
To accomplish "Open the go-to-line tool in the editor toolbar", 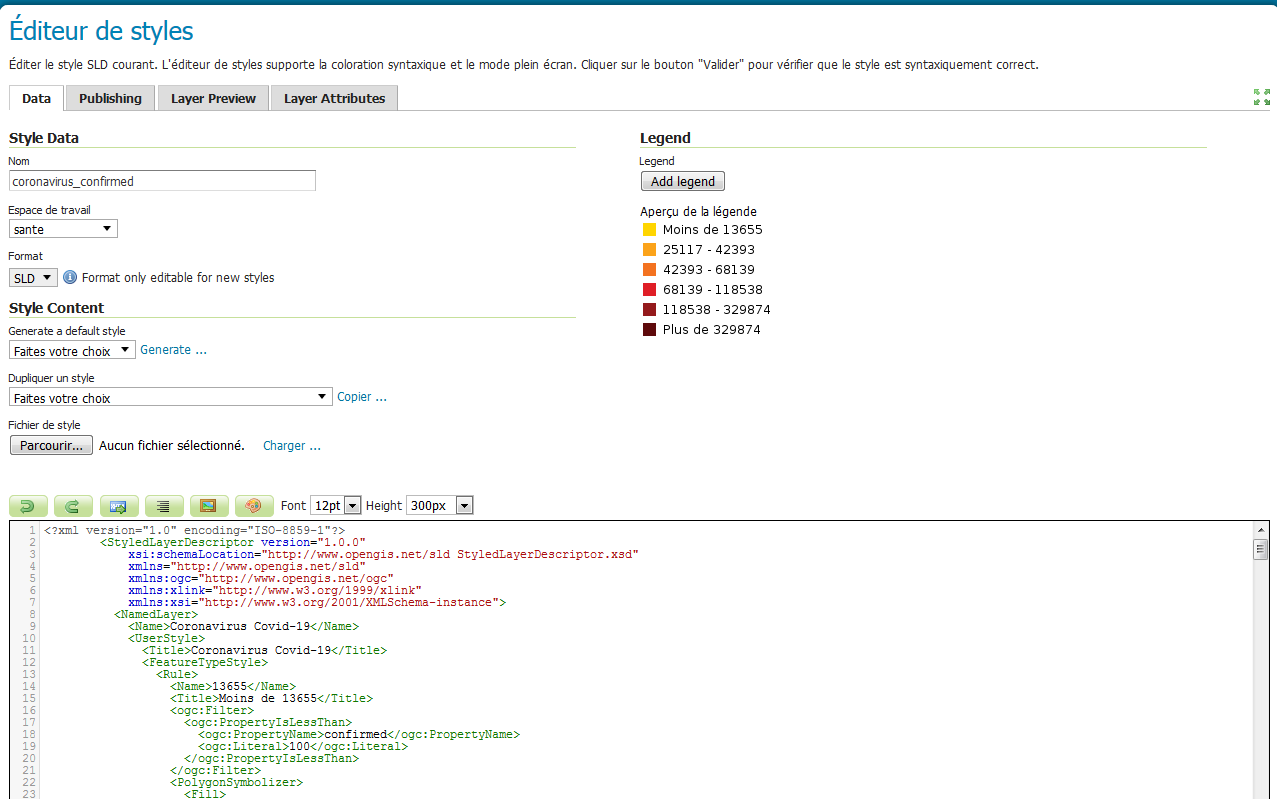I will [118, 506].
